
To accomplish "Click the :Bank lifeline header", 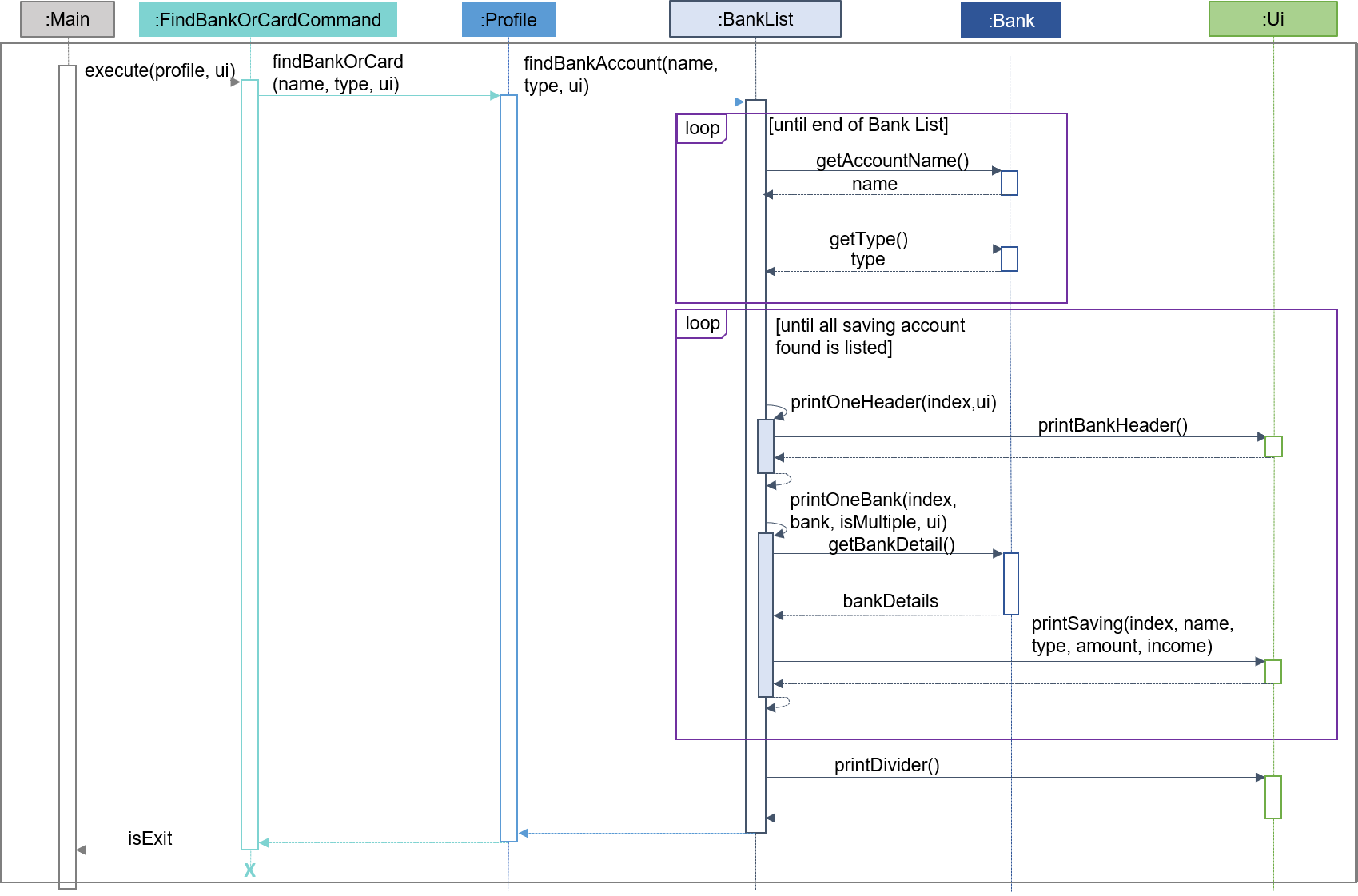I will 1010,19.
